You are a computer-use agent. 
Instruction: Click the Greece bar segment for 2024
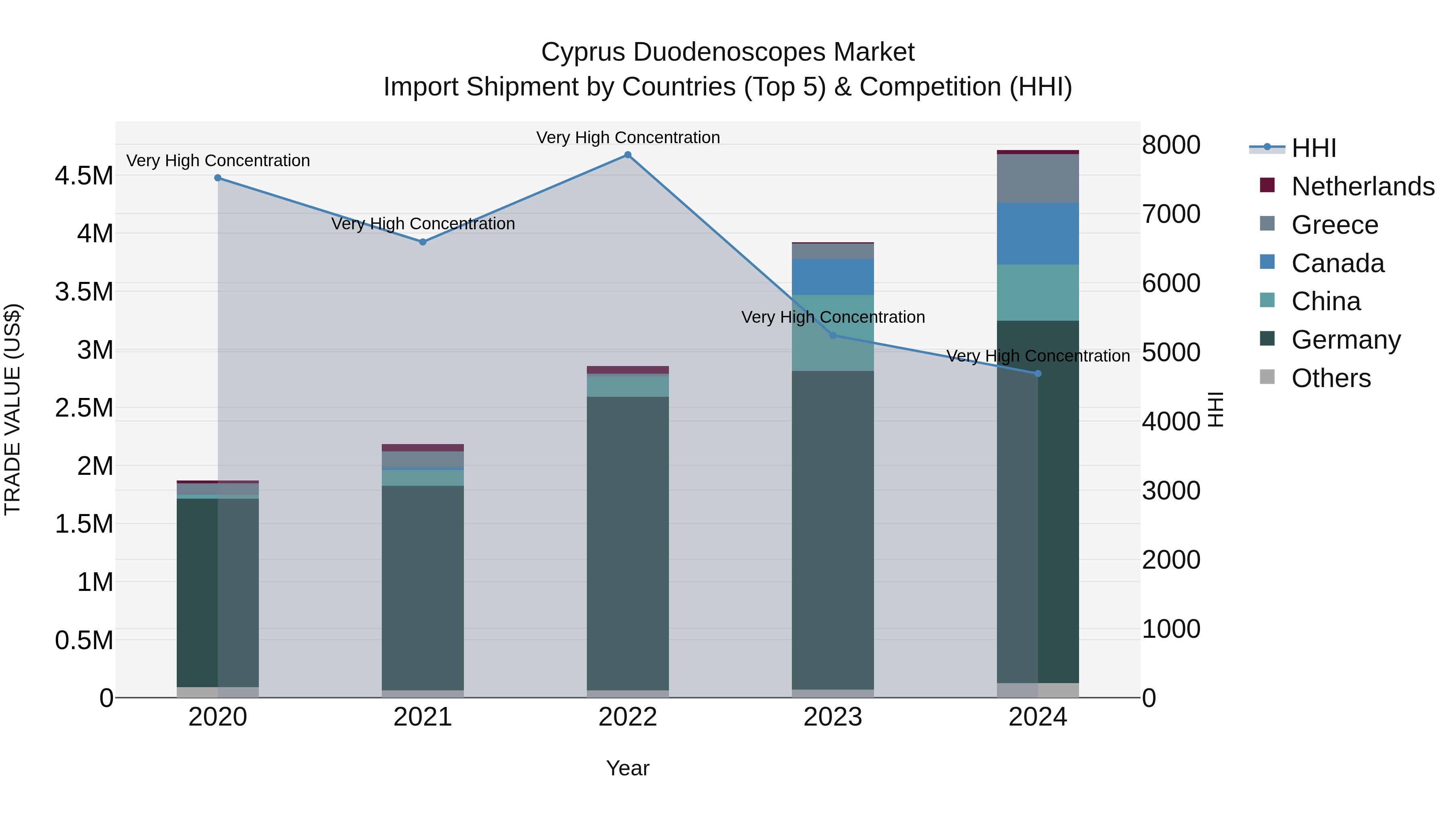point(1038,179)
